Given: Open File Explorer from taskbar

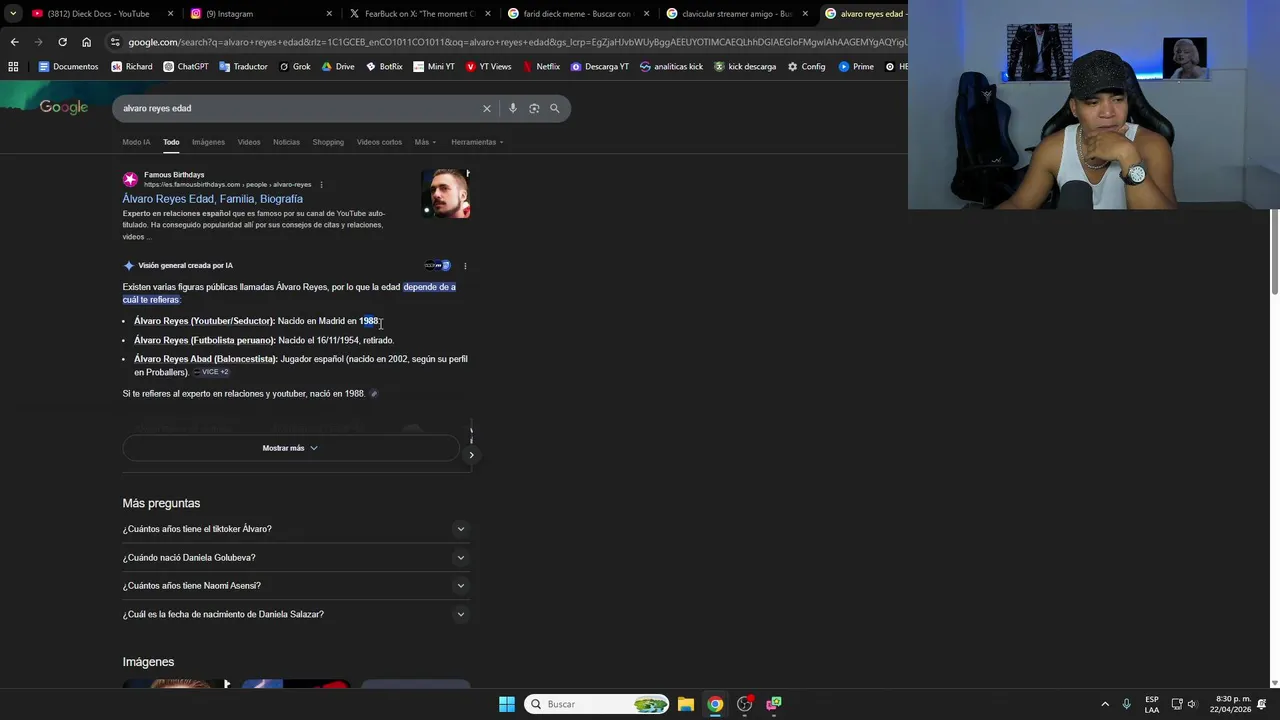Looking at the screenshot, I should click(686, 704).
